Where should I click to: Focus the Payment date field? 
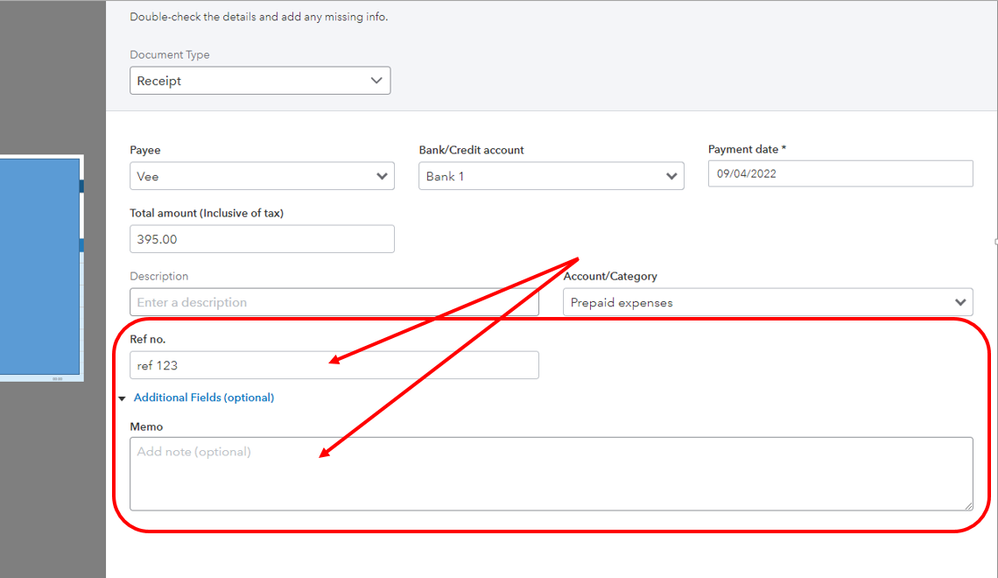click(840, 173)
